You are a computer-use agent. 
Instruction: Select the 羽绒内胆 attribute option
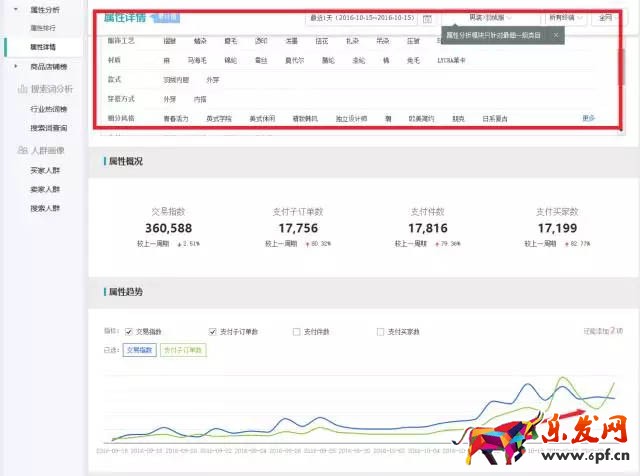(x=177, y=78)
